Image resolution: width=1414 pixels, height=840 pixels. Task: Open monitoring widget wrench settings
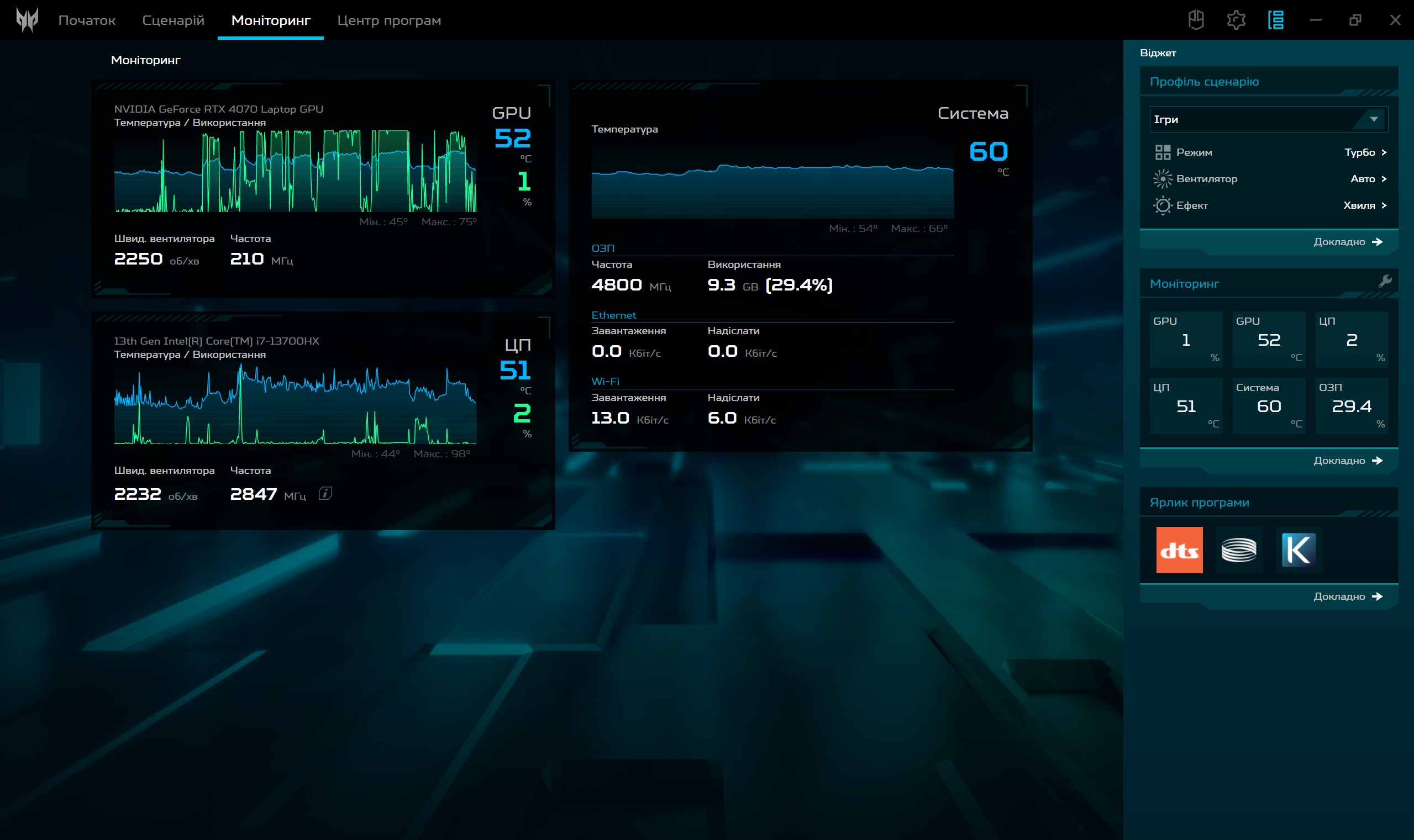click(1385, 281)
